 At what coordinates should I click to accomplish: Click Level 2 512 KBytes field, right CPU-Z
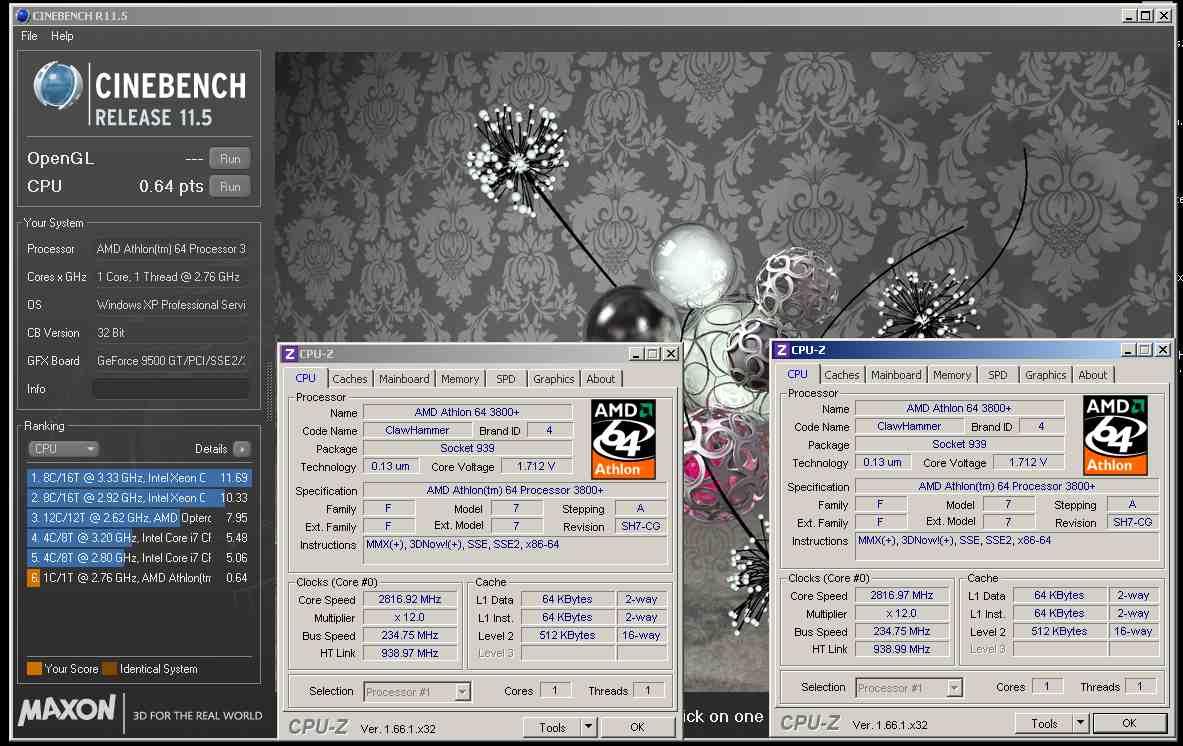[x=1059, y=631]
